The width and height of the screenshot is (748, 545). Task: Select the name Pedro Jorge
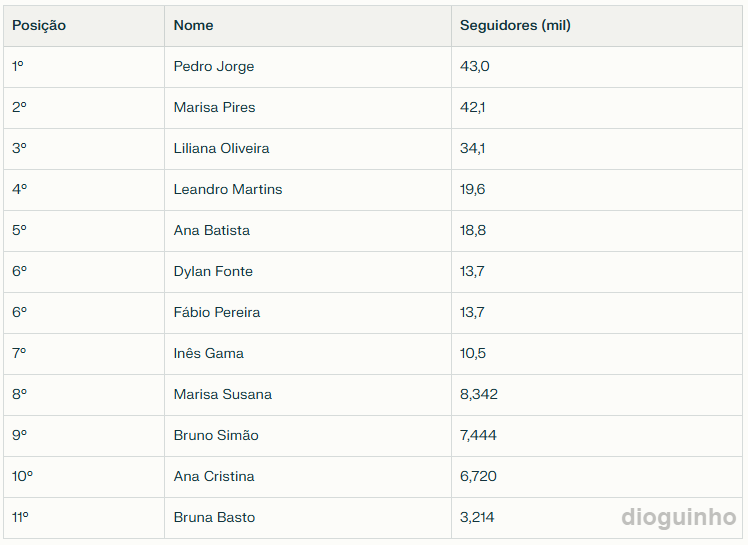tap(214, 66)
